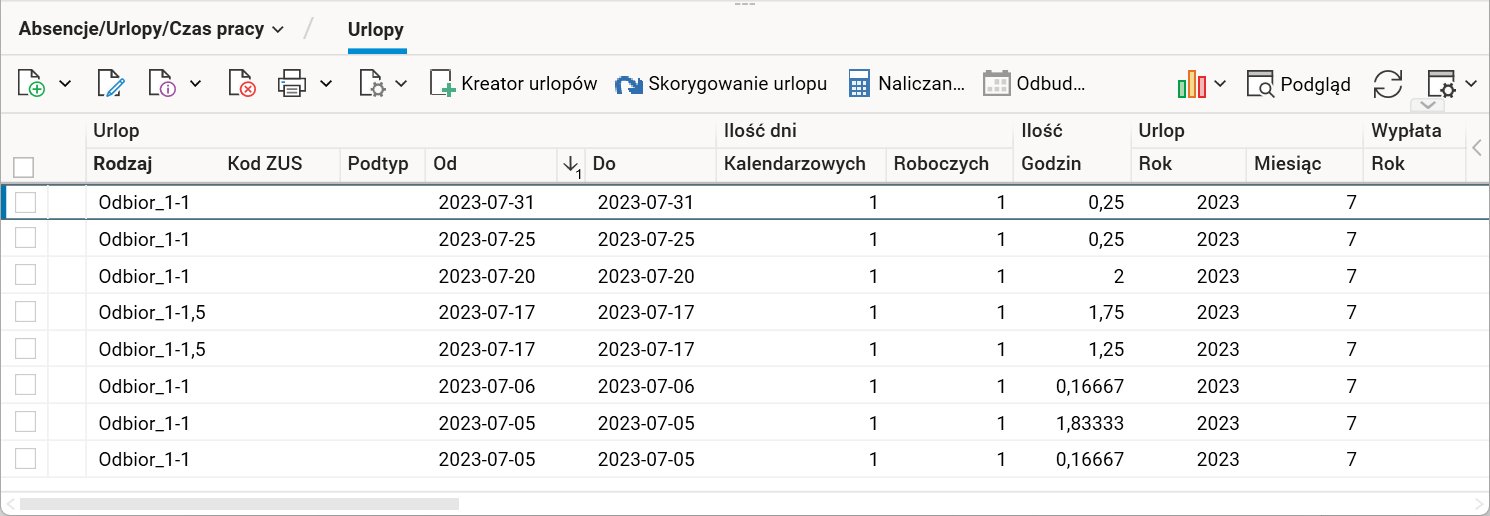Open dropdown arrow next to window settings
The width and height of the screenshot is (1490, 516).
point(1471,84)
